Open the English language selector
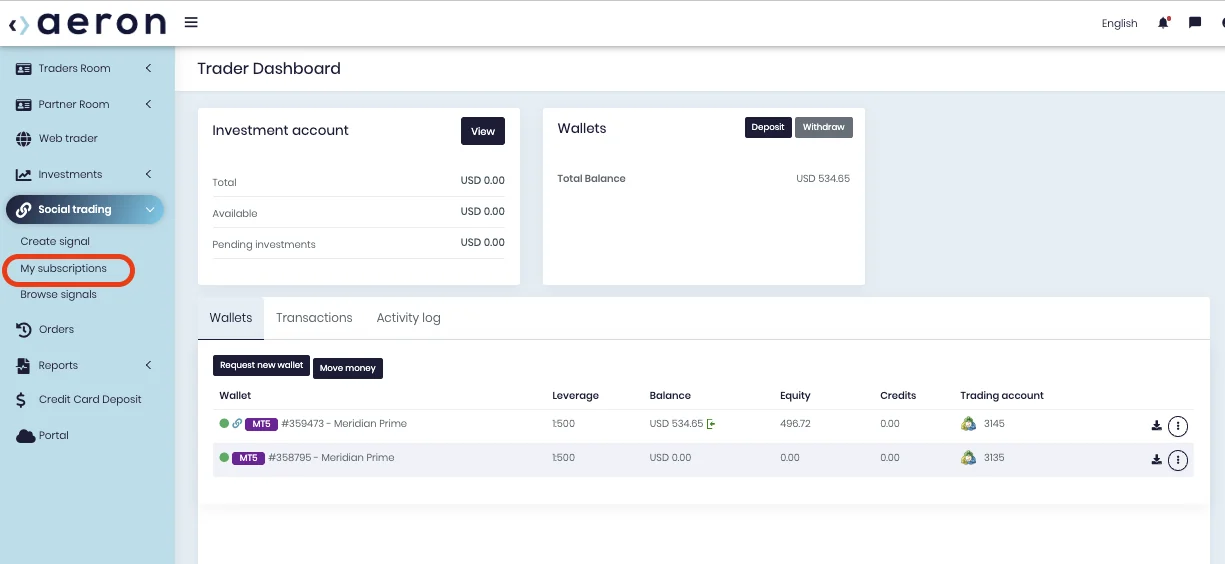Image resolution: width=1225 pixels, height=564 pixels. click(x=1119, y=24)
